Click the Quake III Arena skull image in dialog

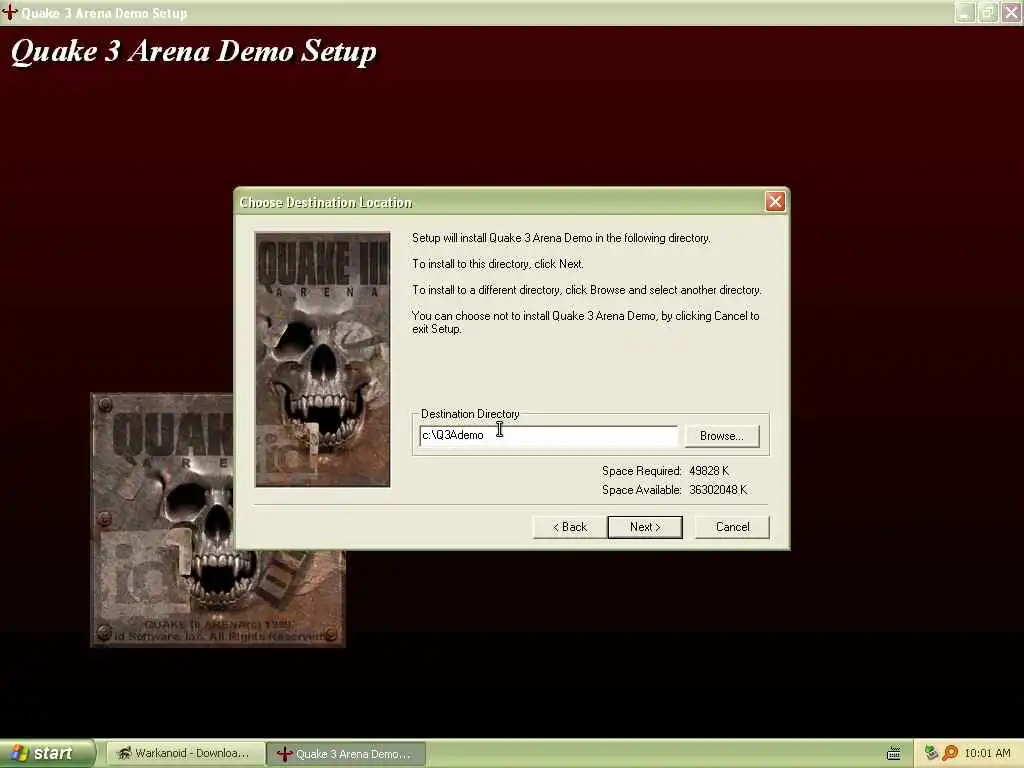(x=323, y=359)
